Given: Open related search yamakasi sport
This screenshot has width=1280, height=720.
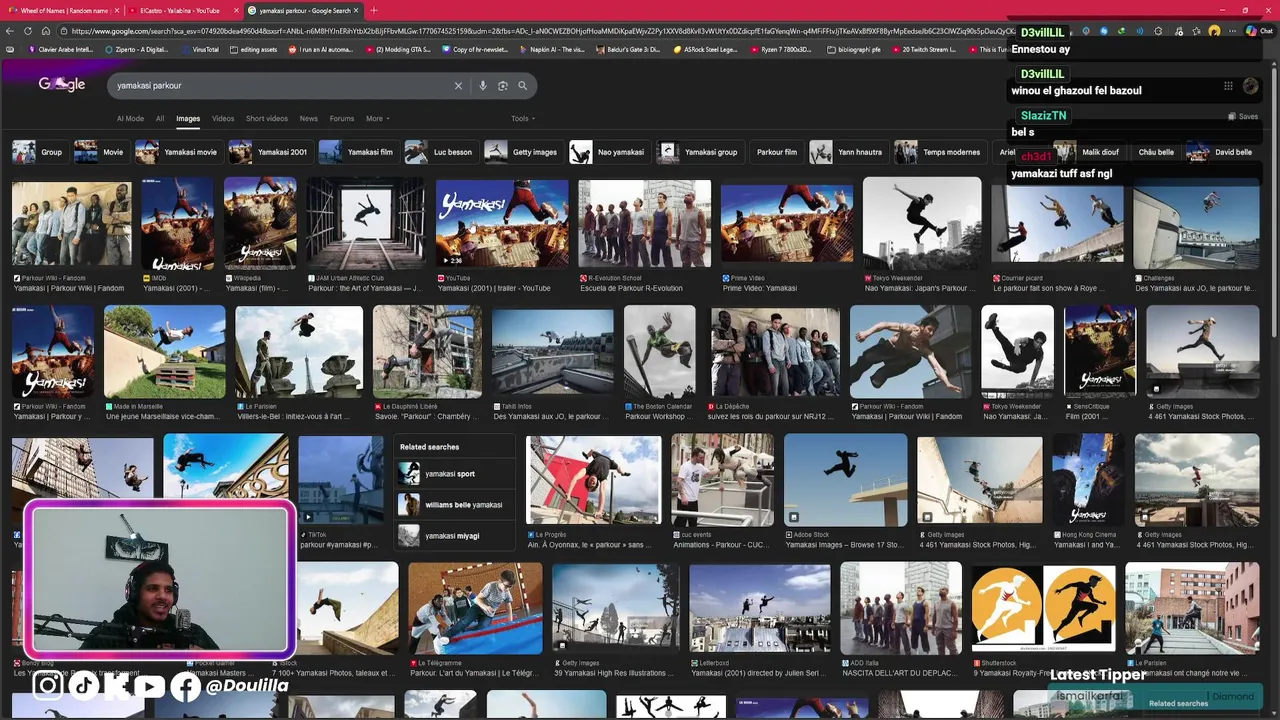Looking at the screenshot, I should click(456, 474).
